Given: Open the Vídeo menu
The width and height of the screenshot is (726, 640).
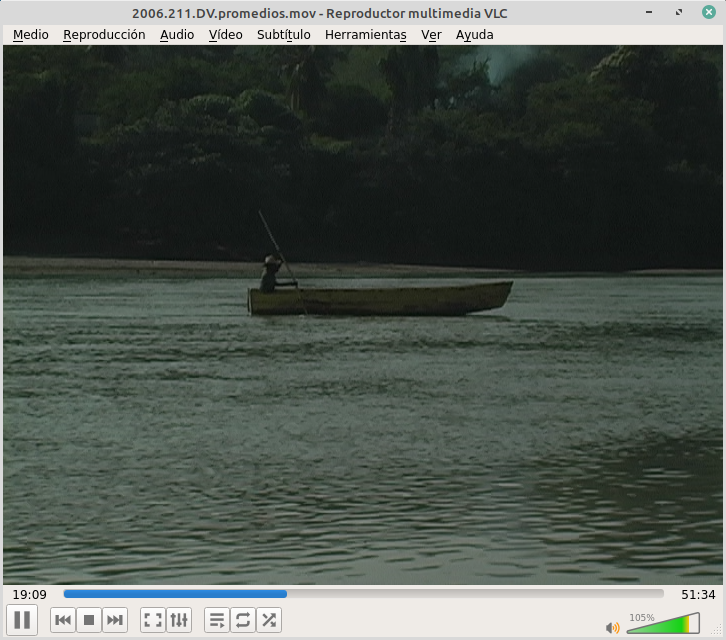Looking at the screenshot, I should (x=225, y=35).
